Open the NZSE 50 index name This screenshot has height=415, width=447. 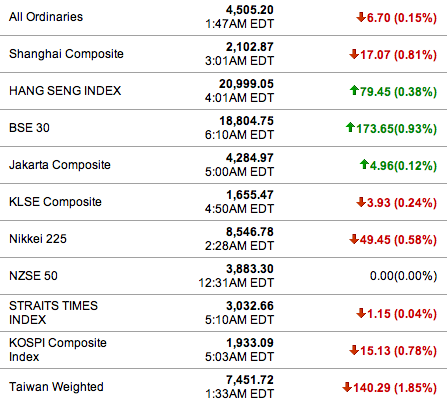point(33,276)
